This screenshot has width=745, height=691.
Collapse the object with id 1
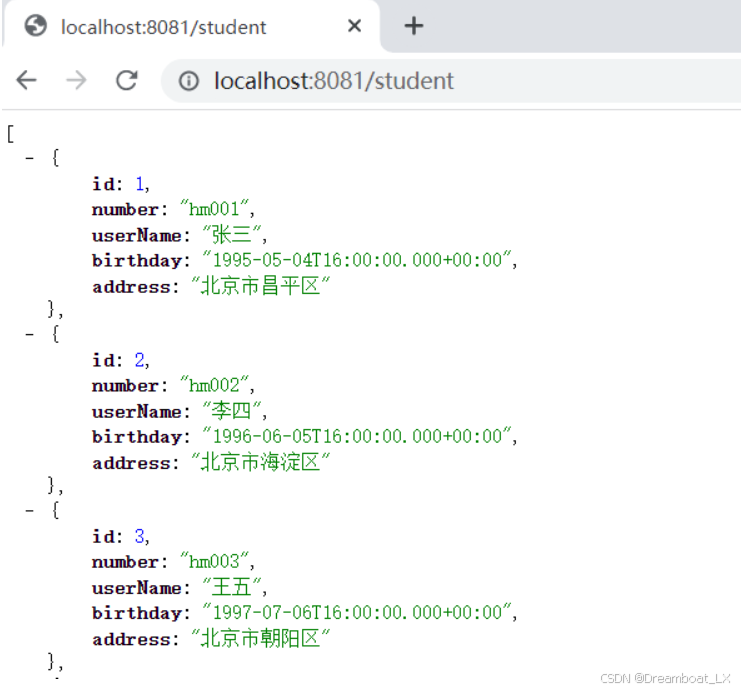[x=29, y=158]
